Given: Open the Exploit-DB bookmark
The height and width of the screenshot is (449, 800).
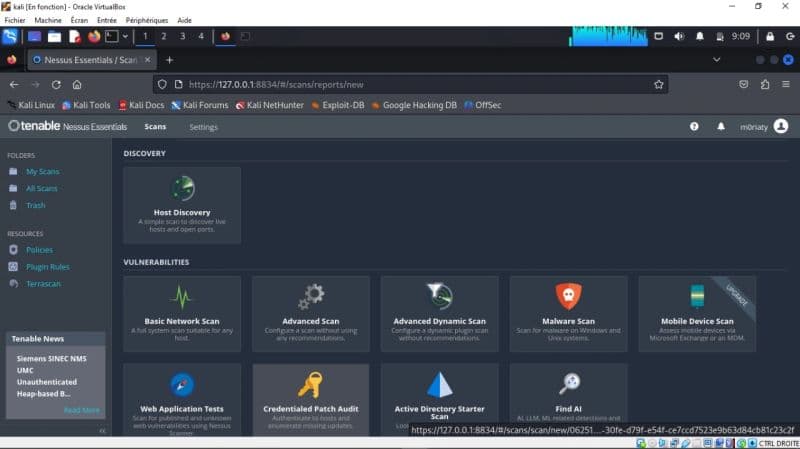Looking at the screenshot, I should click(338, 105).
